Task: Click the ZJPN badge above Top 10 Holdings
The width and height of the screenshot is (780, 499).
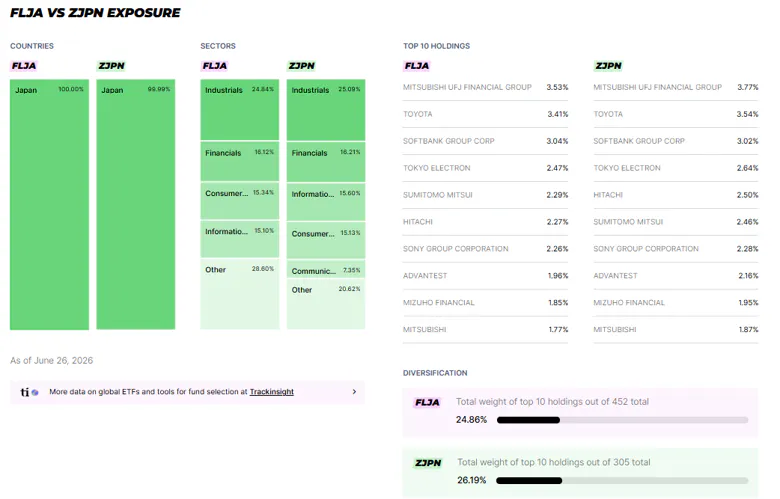Action: 608,66
